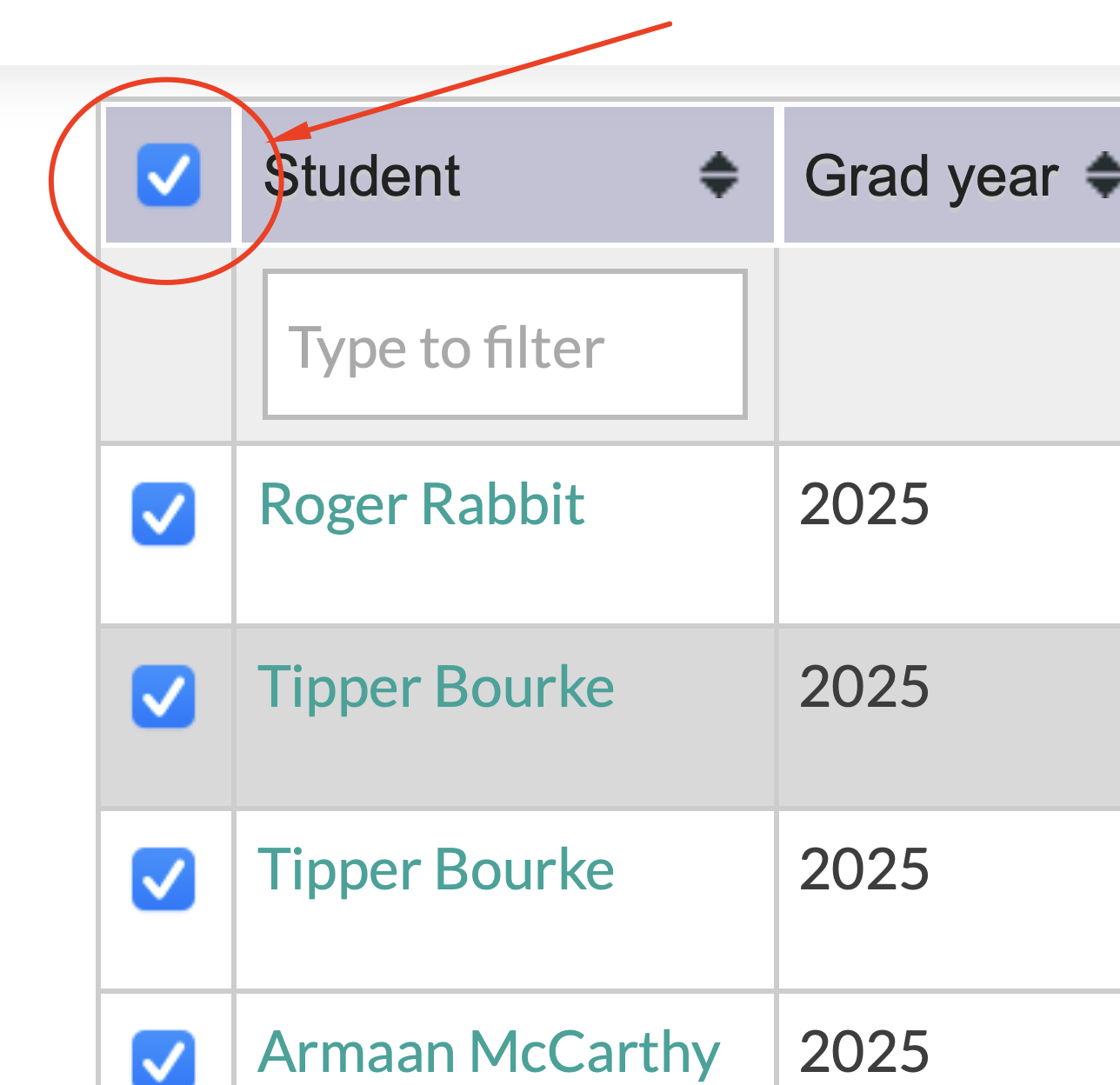The width and height of the screenshot is (1120, 1085).
Task: Click Roger Rabbit's 2025 grad year cell
Action: [864, 504]
